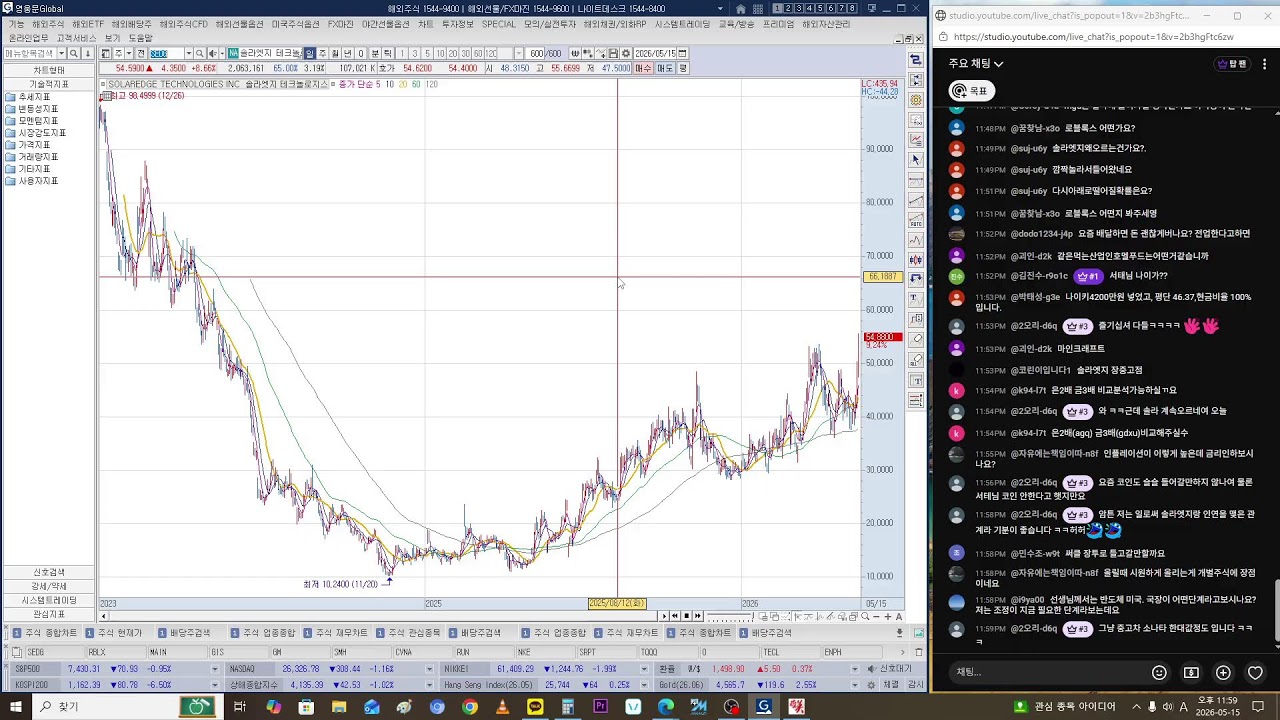
Task: Choose the text annotation tool in chart sidebar
Action: click(916, 298)
